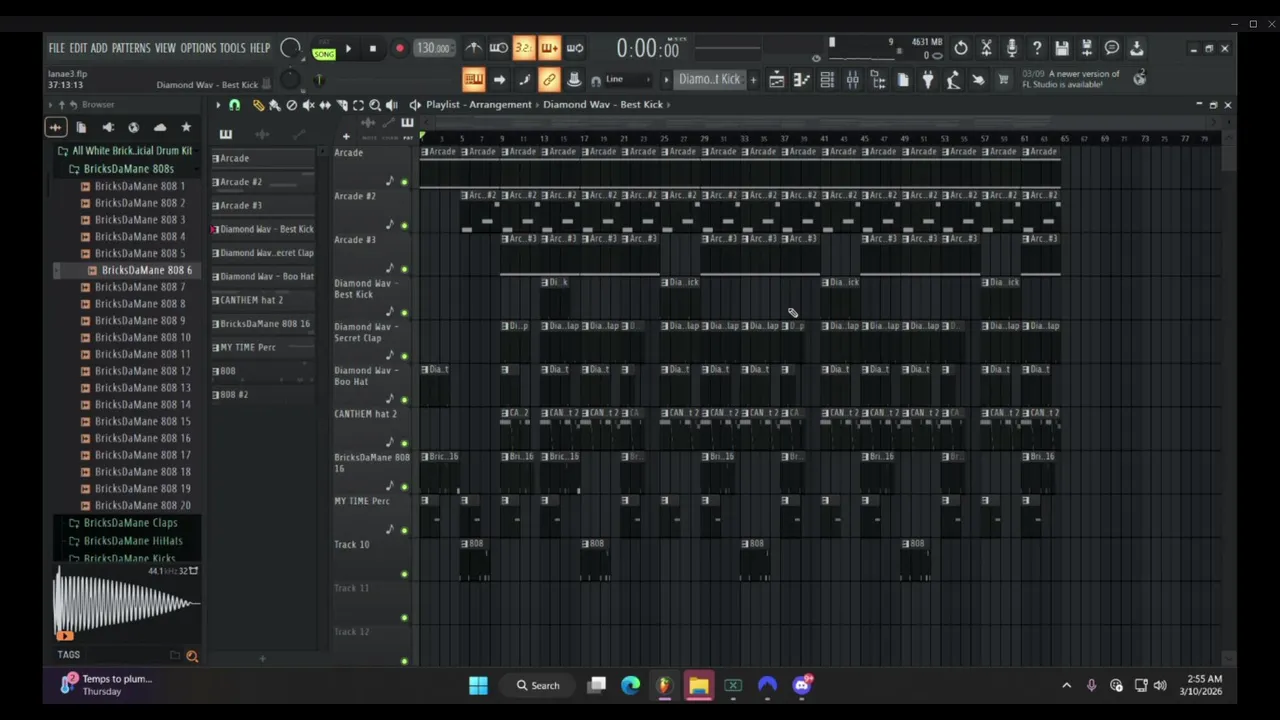Toggle the countdown before recording button

(x=524, y=48)
